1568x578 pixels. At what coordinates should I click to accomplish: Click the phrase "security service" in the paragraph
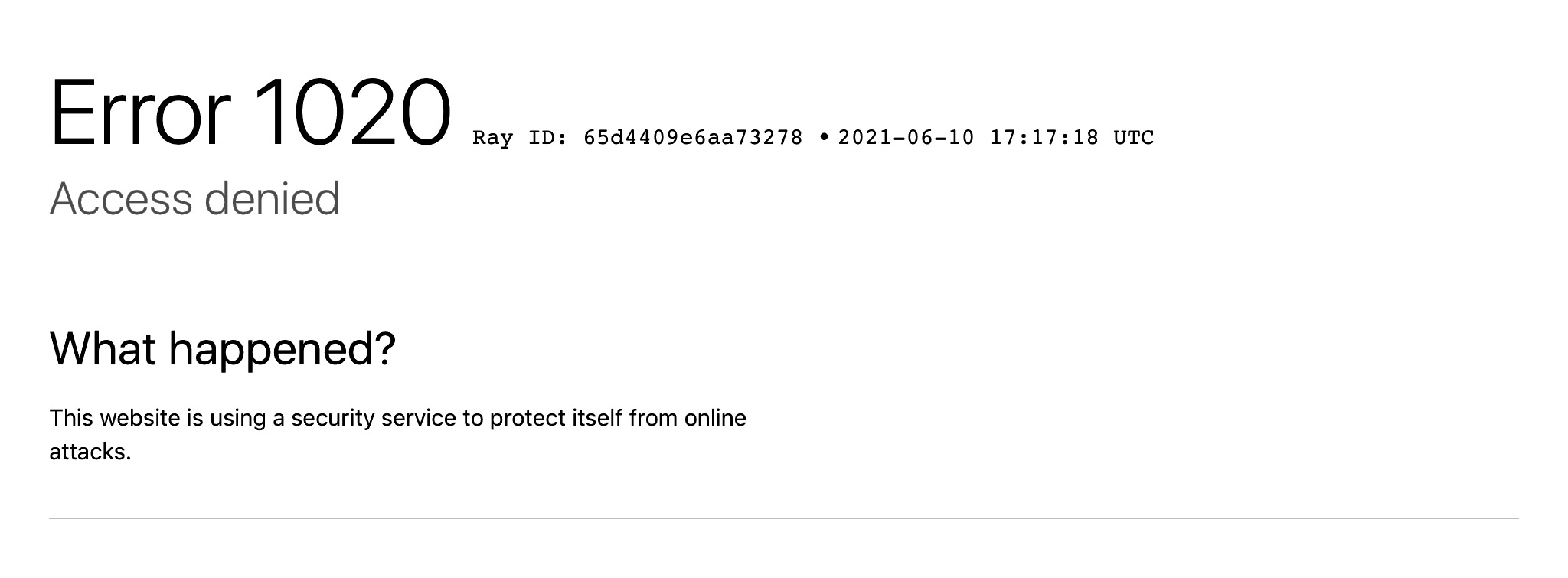click(x=374, y=418)
